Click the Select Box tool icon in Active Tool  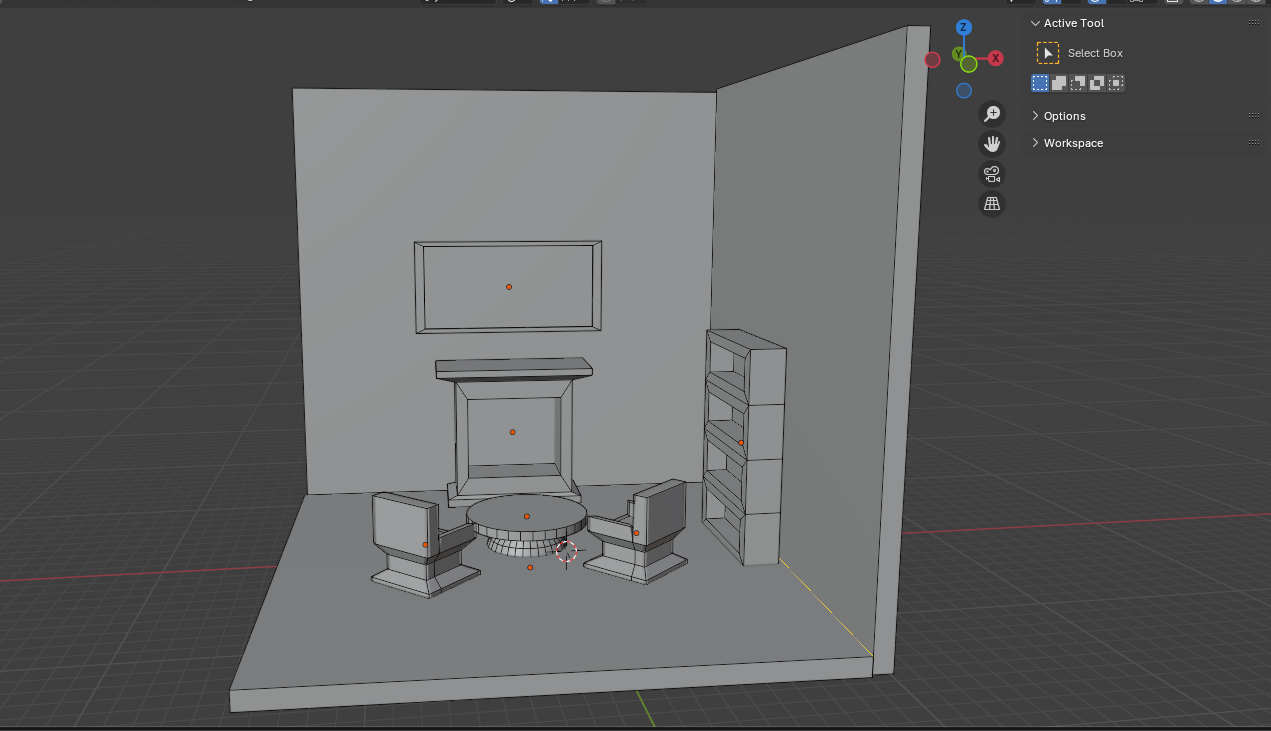[1048, 53]
